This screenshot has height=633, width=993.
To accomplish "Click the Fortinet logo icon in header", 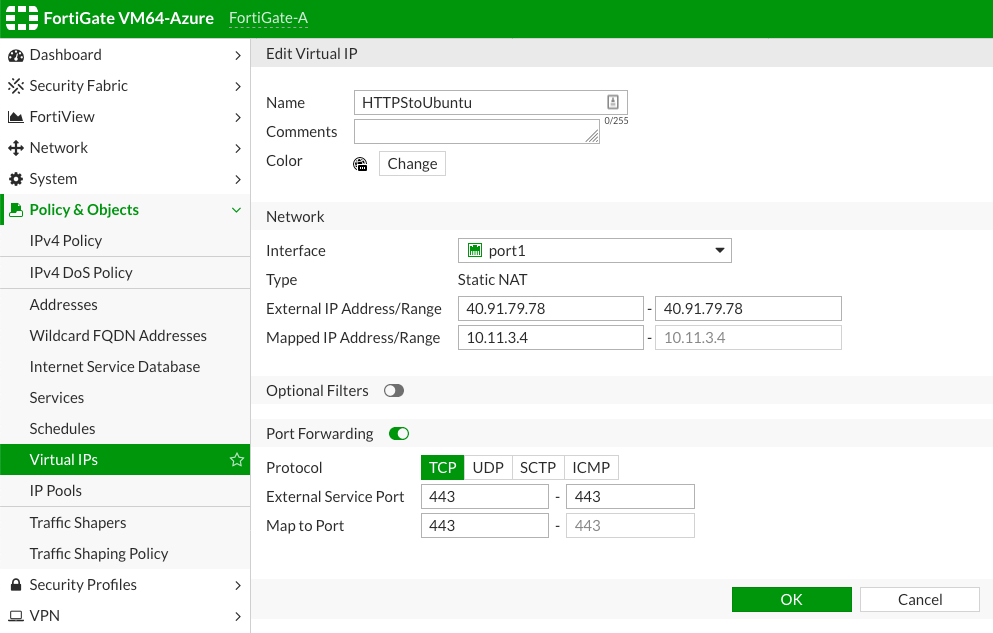I will point(22,18).
